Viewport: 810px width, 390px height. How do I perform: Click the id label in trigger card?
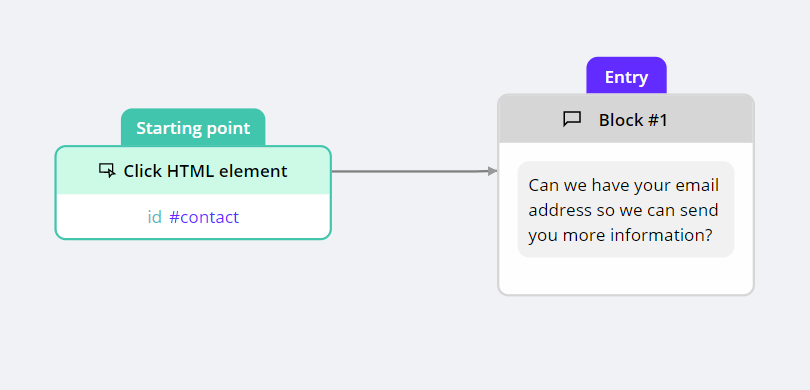point(154,217)
